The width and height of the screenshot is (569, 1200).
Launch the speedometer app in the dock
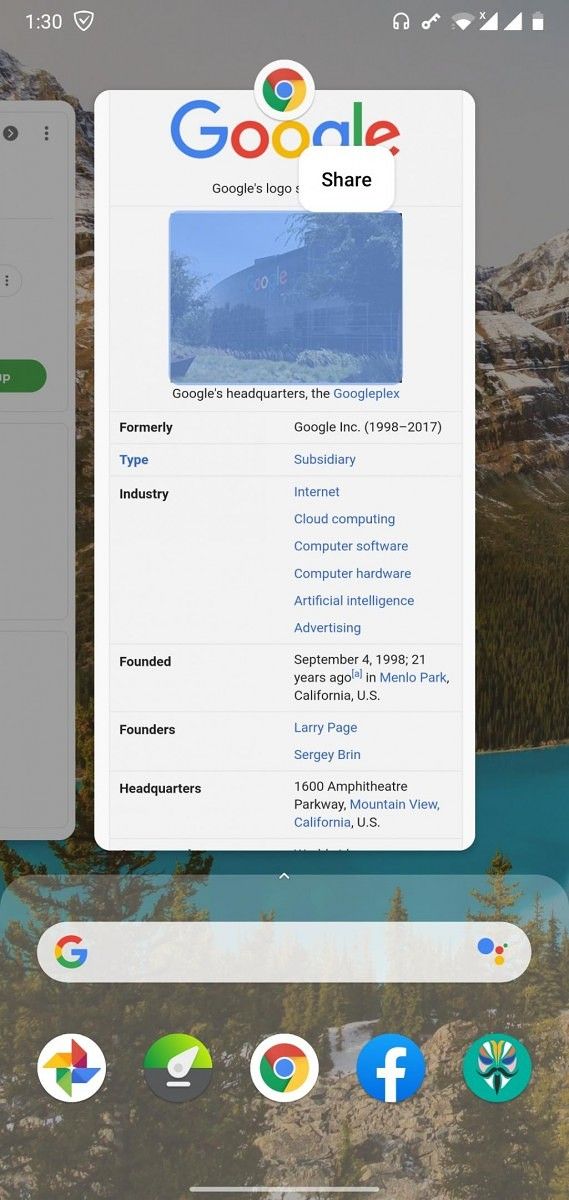click(x=178, y=1068)
